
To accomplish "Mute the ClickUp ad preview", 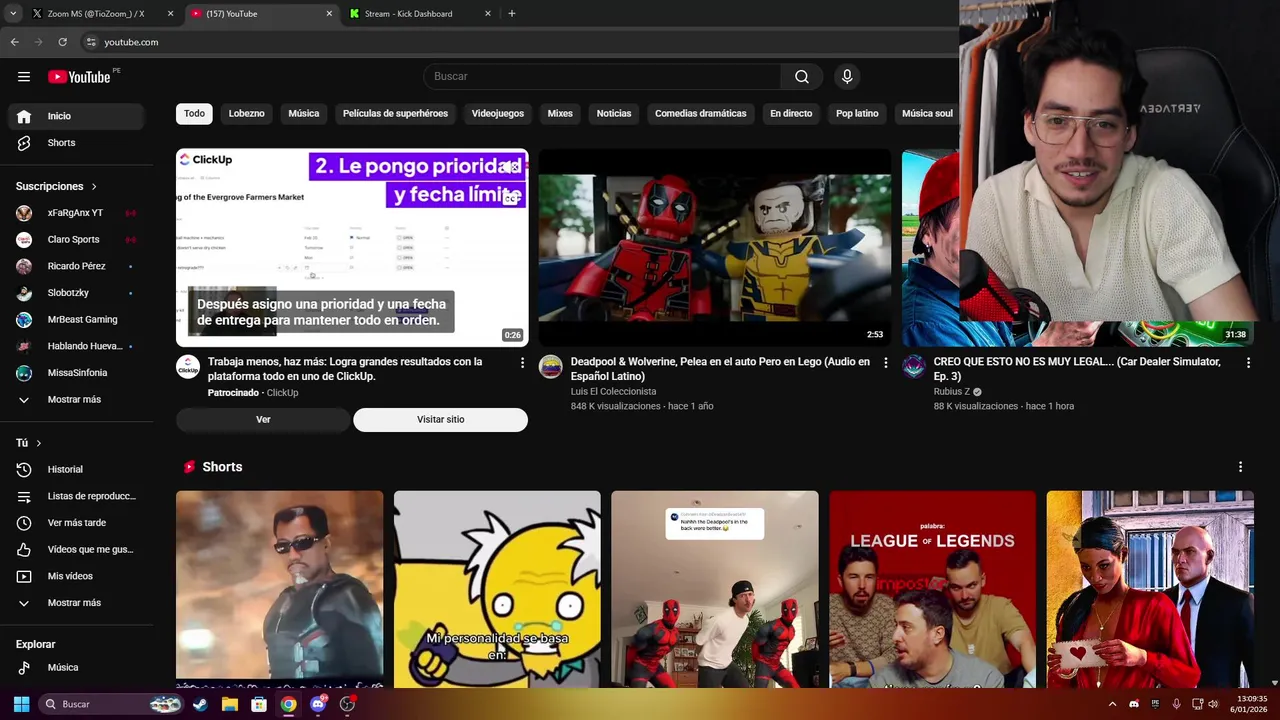I will tap(511, 167).
